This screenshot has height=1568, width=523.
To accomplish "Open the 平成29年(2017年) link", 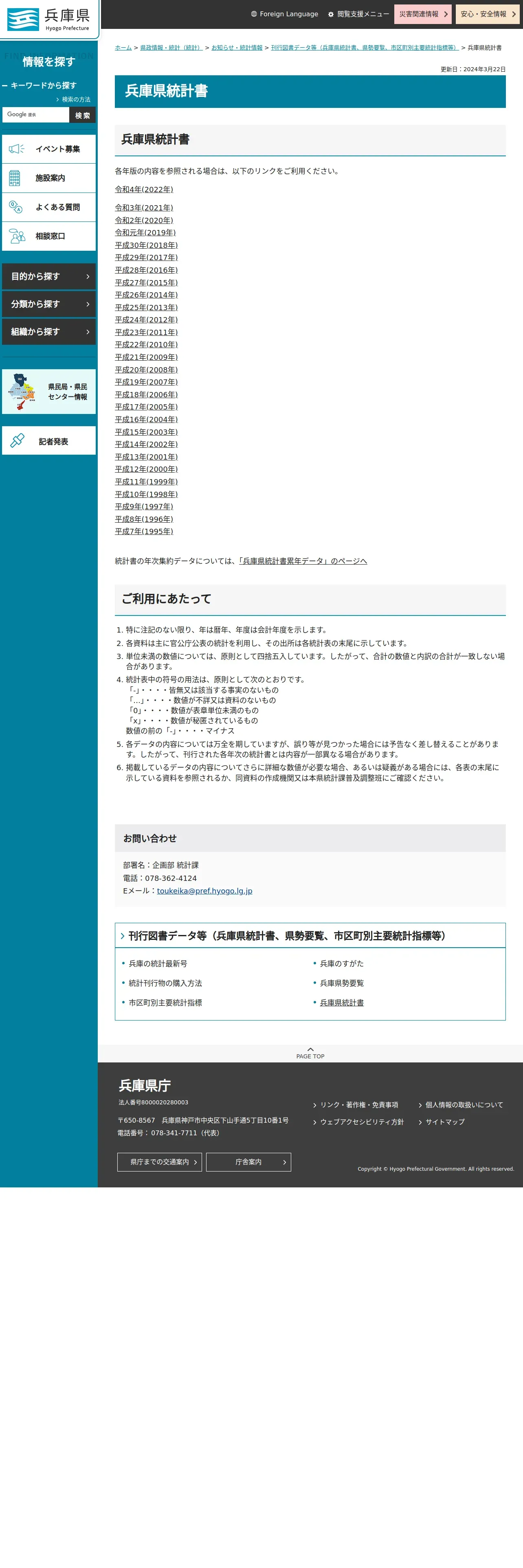I will (147, 258).
